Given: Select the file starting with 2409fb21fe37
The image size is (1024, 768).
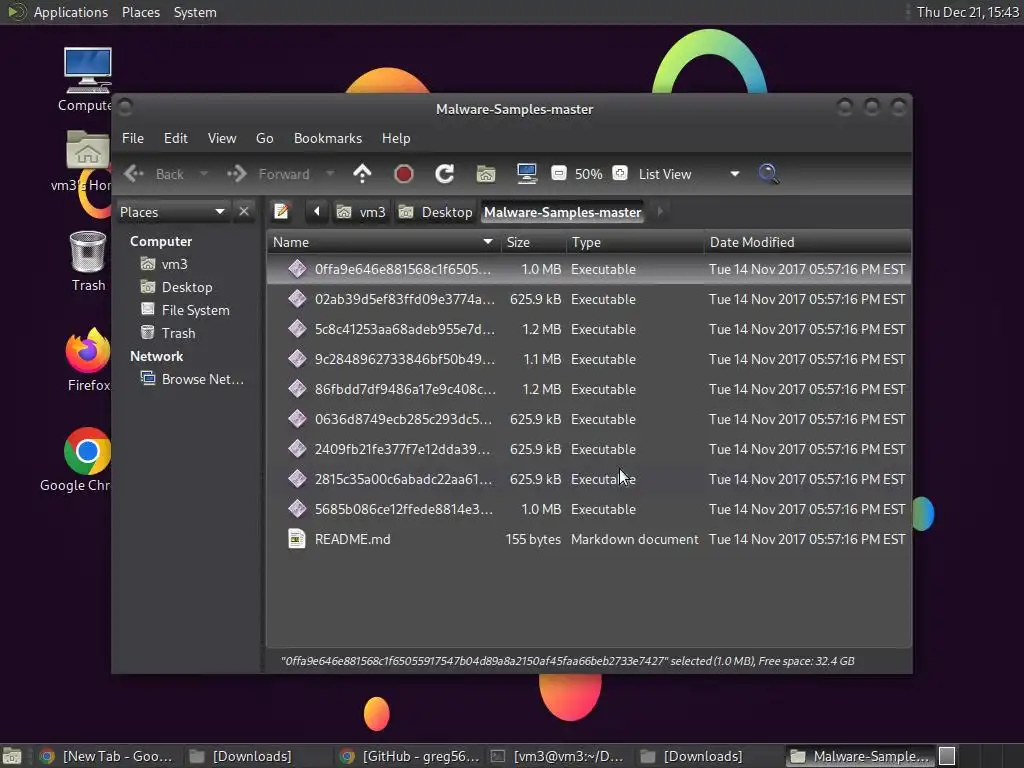Looking at the screenshot, I should pyautogui.click(x=589, y=449).
